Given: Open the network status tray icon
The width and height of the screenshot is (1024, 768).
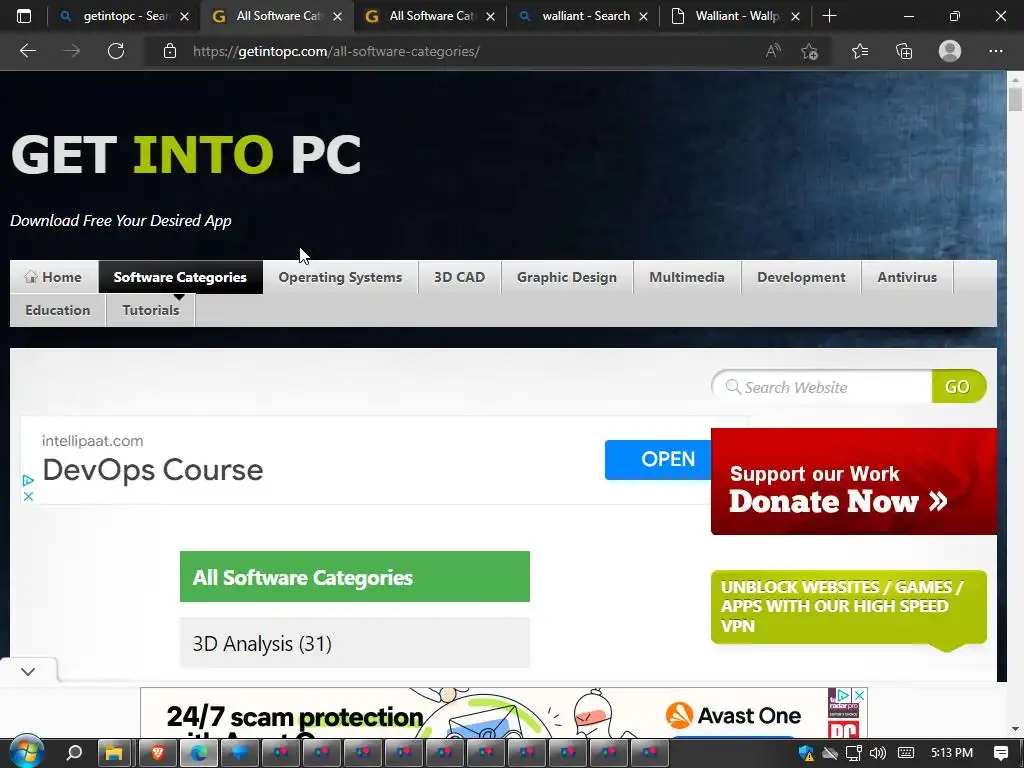Looking at the screenshot, I should [854, 753].
